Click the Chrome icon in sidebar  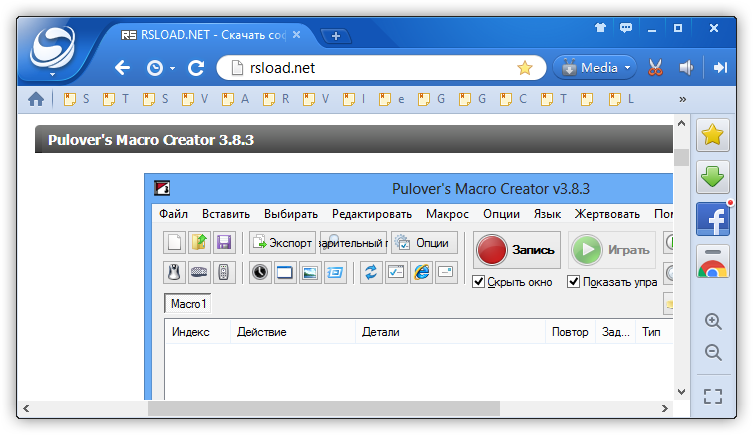pos(713,262)
